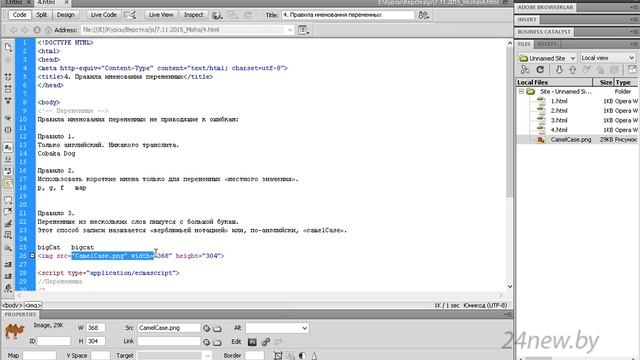This screenshot has width=640, height=360.
Task: Click the file management icon right of Title field
Action: [423, 15]
